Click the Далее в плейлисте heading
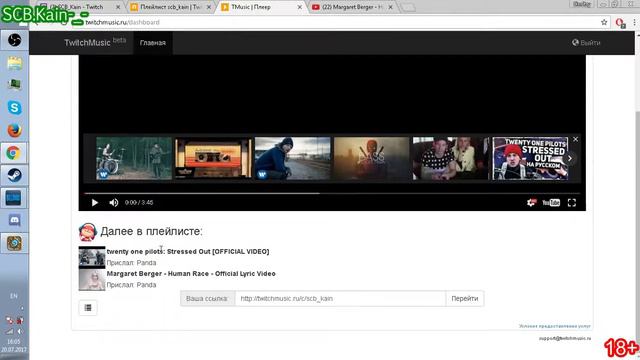 tap(151, 231)
